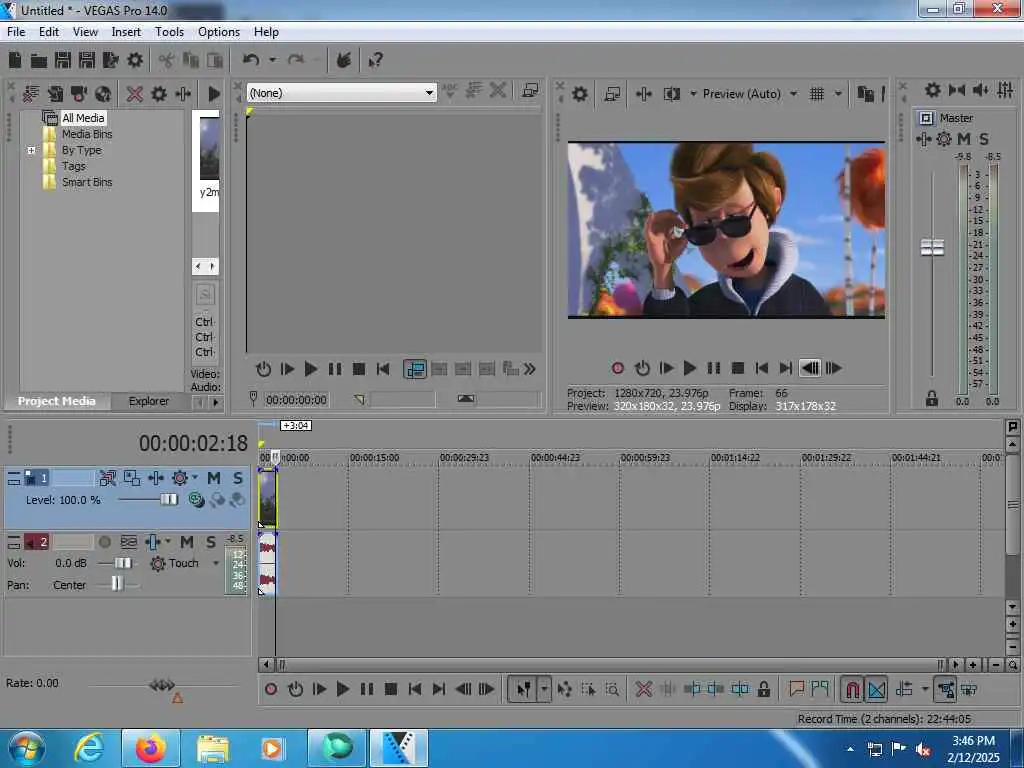Click the Master fader handle
The height and width of the screenshot is (768, 1024).
click(x=932, y=248)
